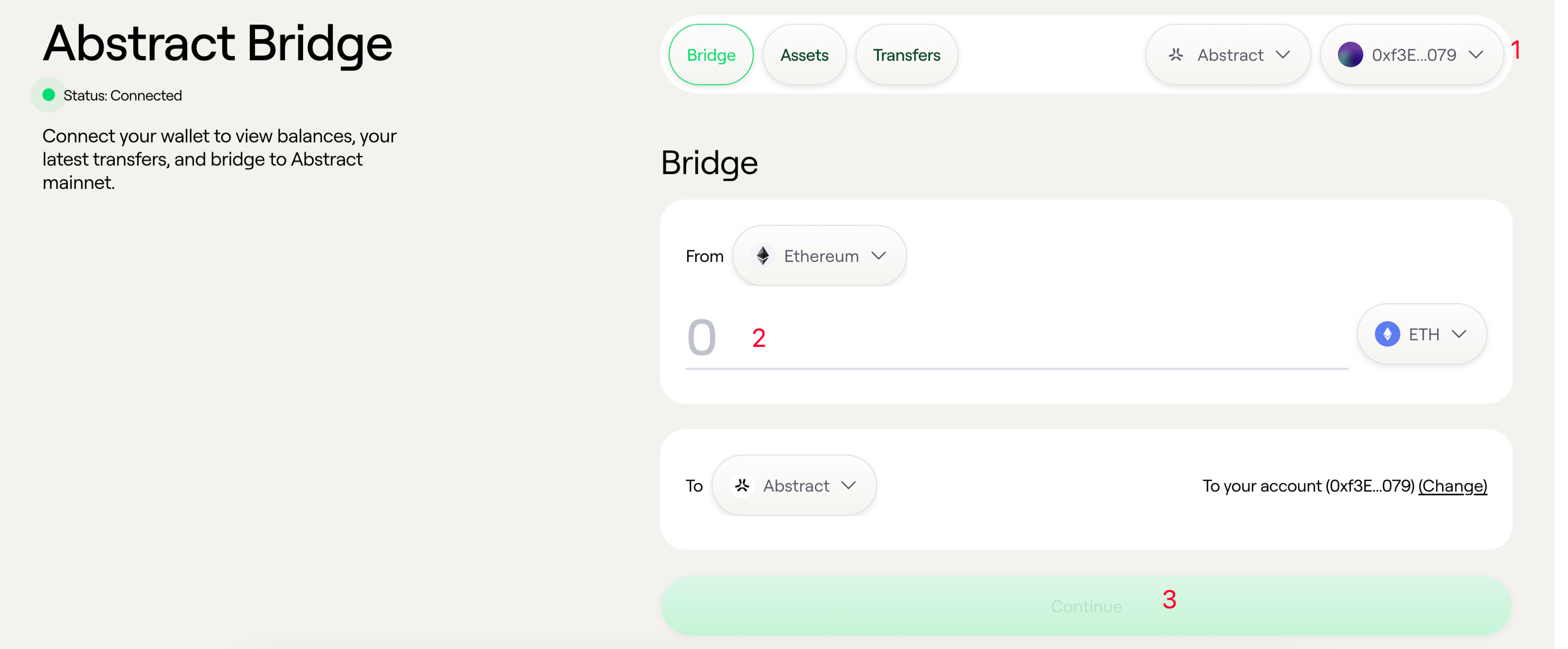
Task: Click the Ethereum diamond logo icon
Action: [x=762, y=256]
